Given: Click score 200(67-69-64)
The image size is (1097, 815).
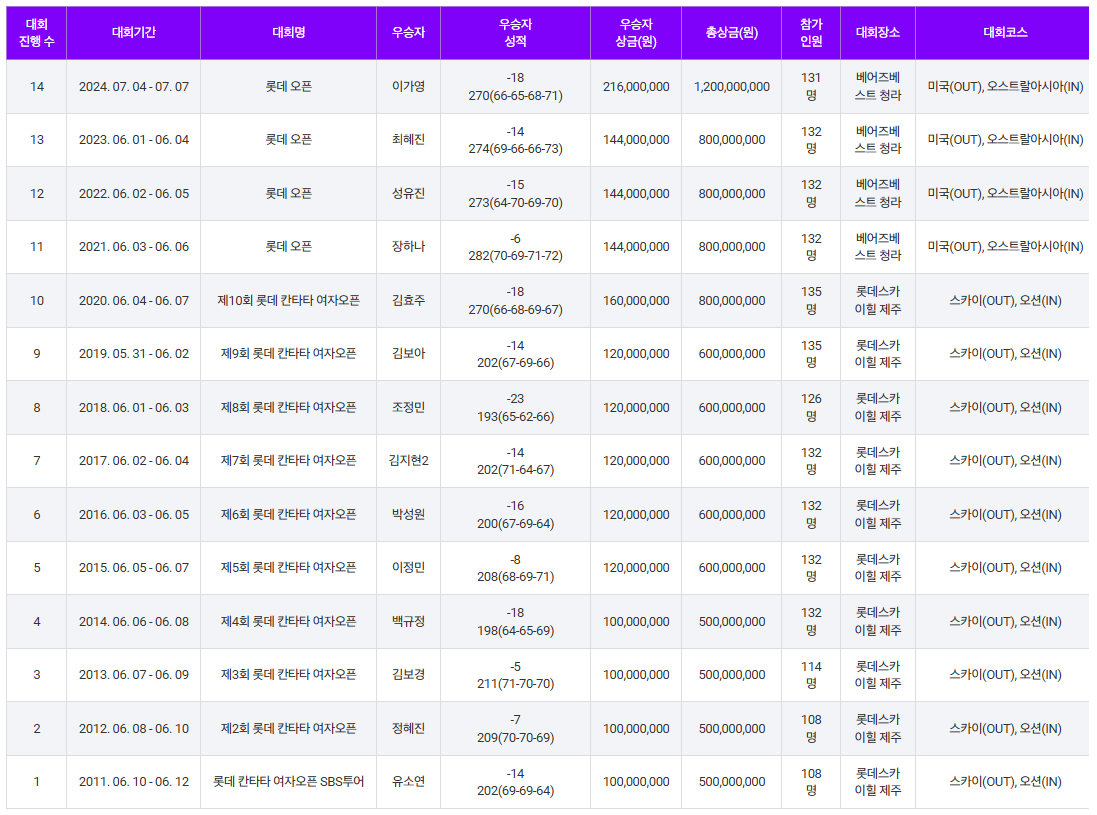Looking at the screenshot, I should click(515, 524).
